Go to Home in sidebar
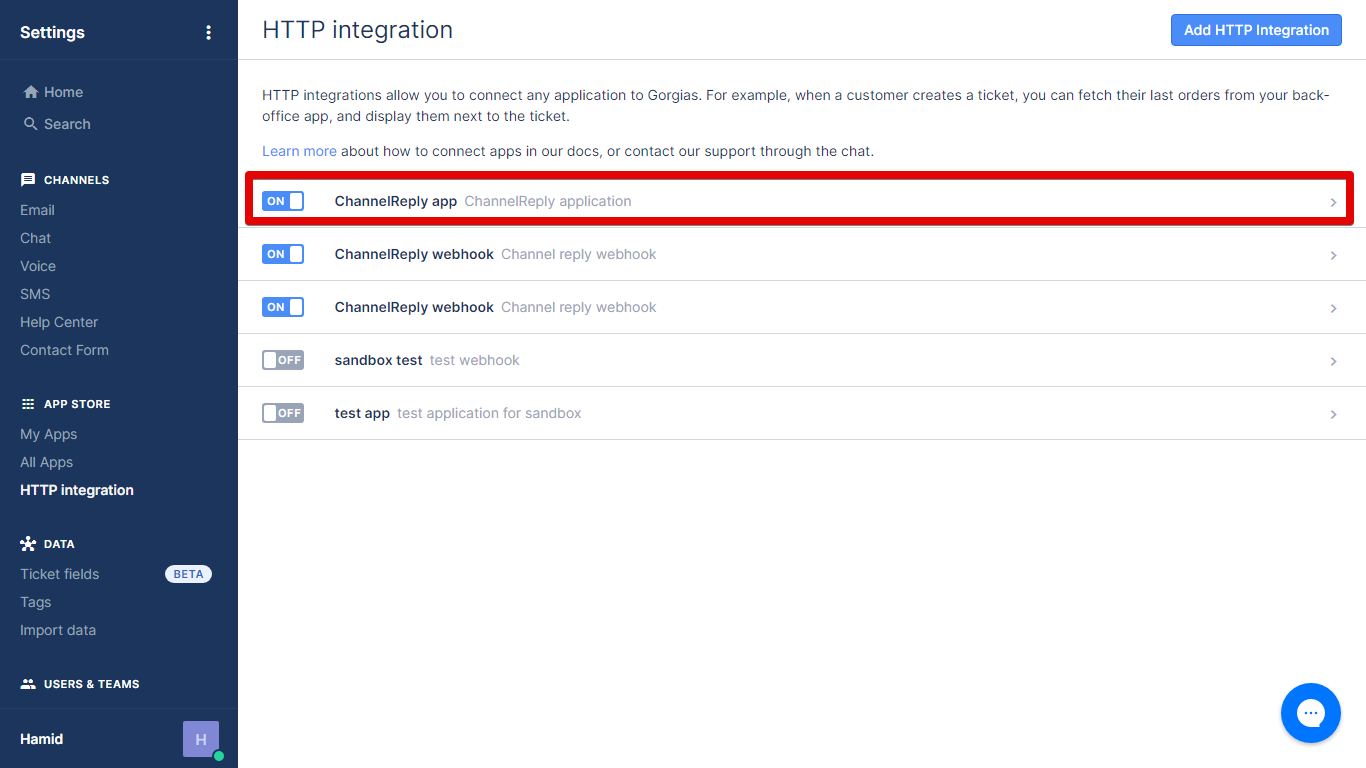Screen dimensions: 1366x768 [x=63, y=92]
